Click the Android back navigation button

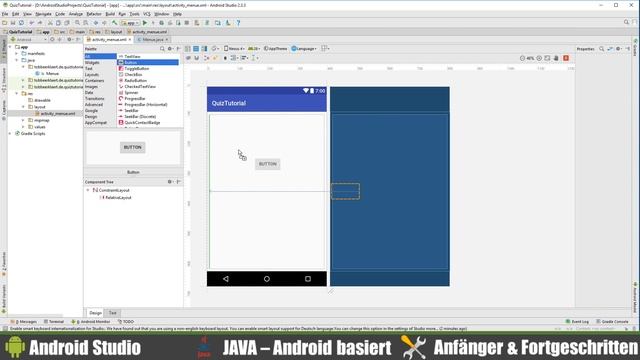226,279
